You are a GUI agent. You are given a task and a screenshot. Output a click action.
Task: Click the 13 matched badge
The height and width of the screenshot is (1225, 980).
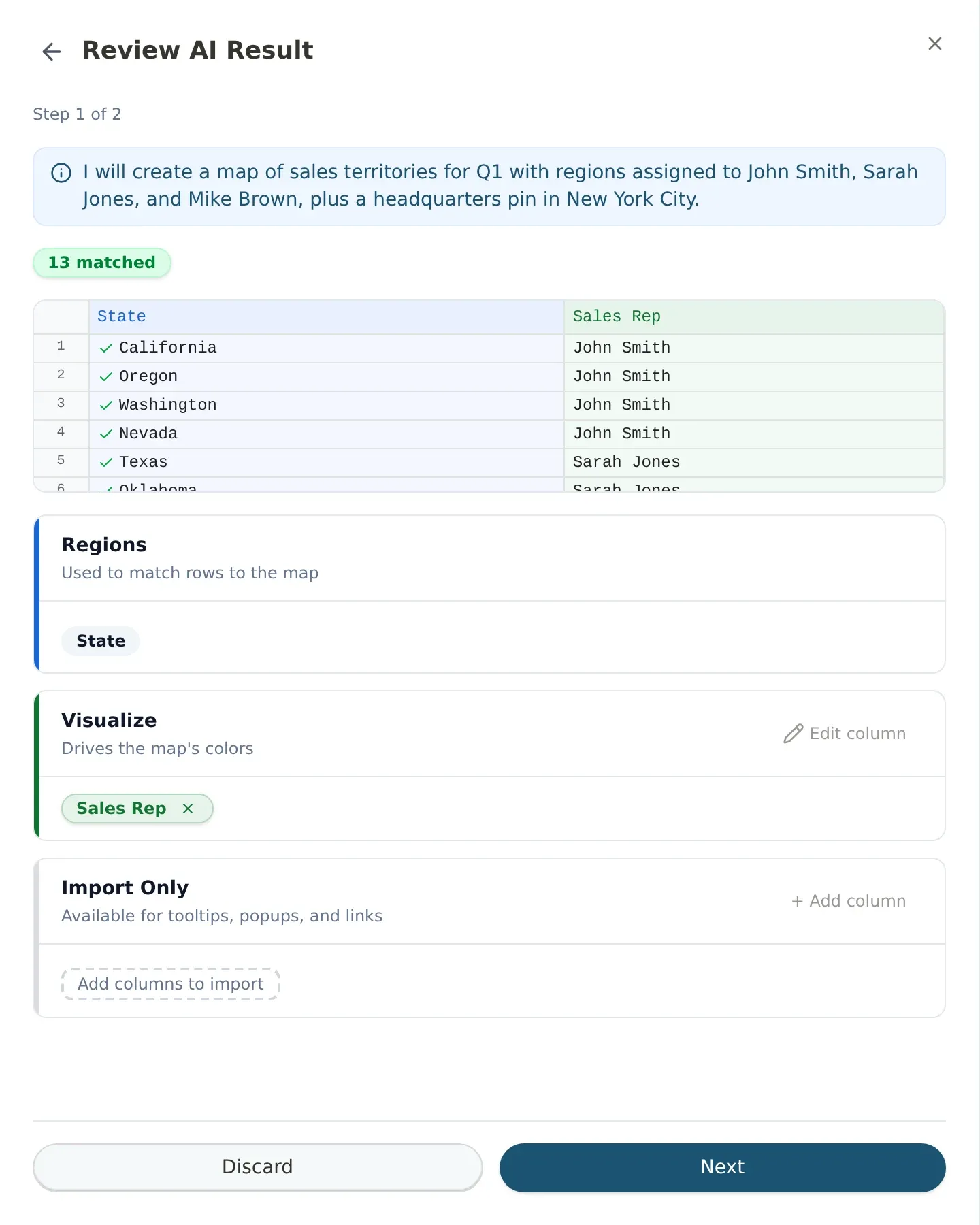point(102,263)
